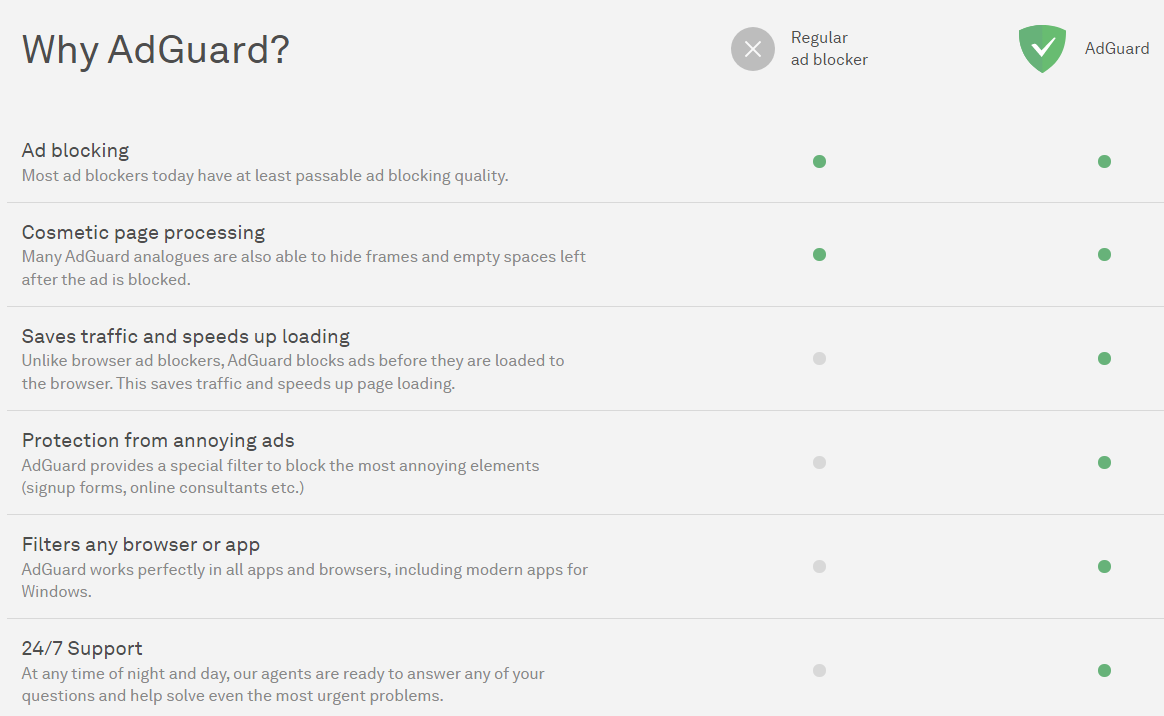Image resolution: width=1164 pixels, height=716 pixels.
Task: Click AdGuard's green dot for Filters any browser
Action: click(1105, 566)
